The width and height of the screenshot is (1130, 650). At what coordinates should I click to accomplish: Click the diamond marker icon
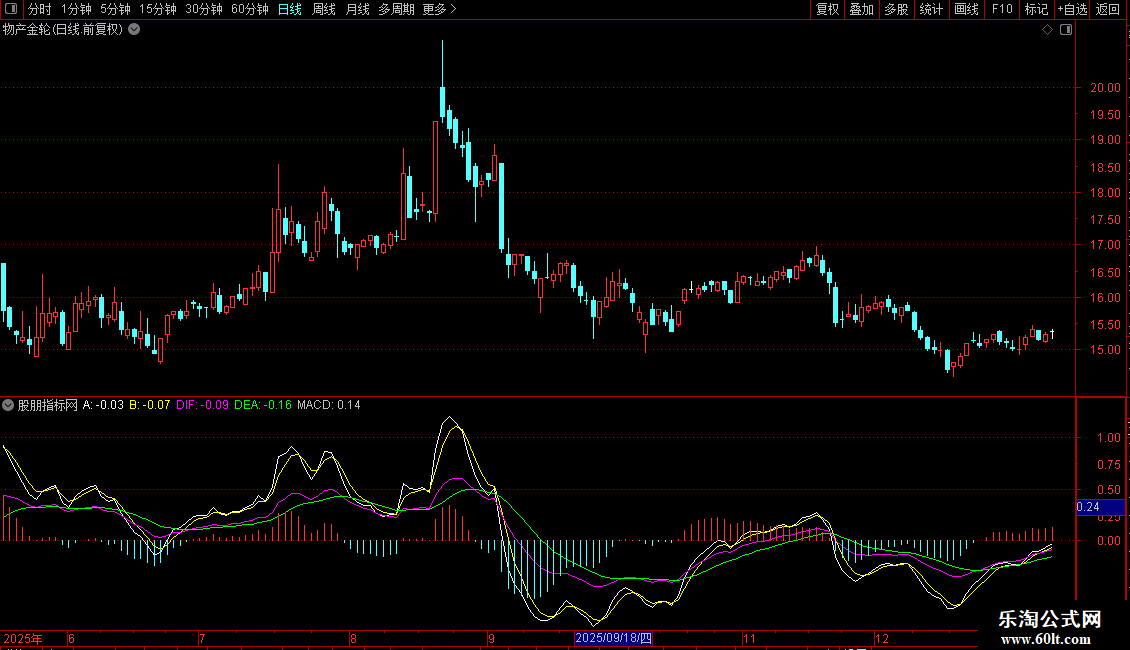pos(1047,30)
